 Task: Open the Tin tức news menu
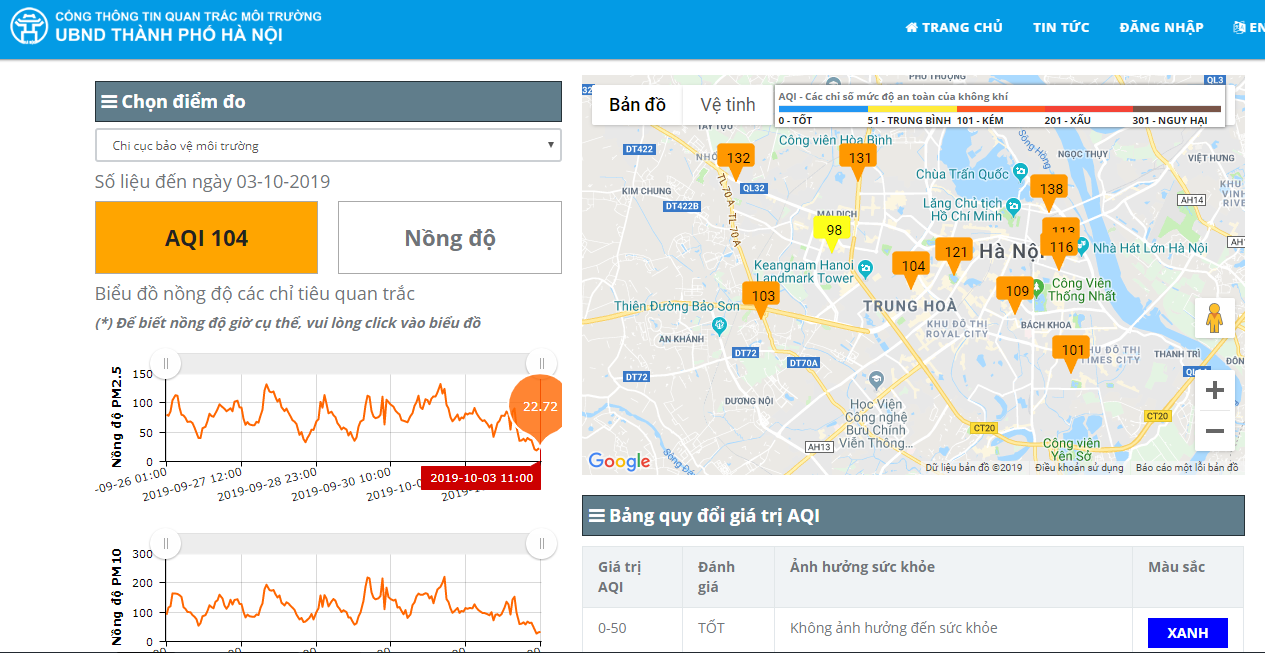pos(1061,27)
